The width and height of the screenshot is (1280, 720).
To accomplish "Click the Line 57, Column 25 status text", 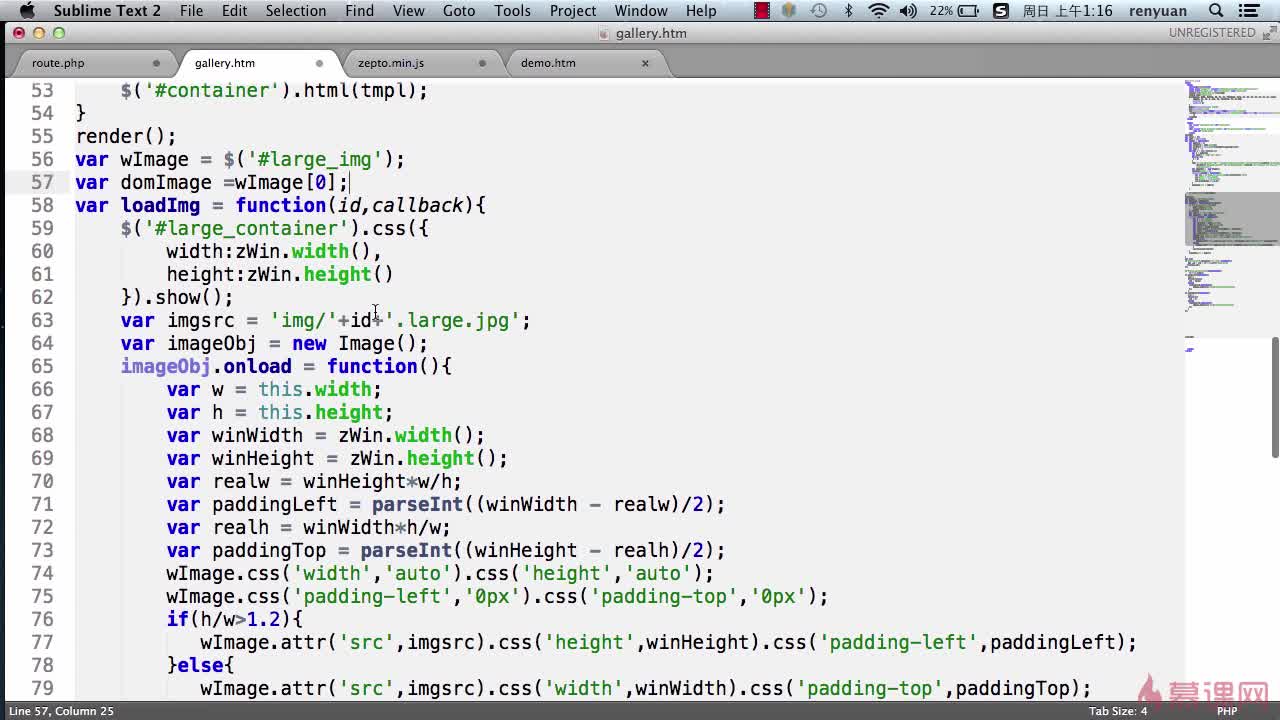I will click(61, 711).
